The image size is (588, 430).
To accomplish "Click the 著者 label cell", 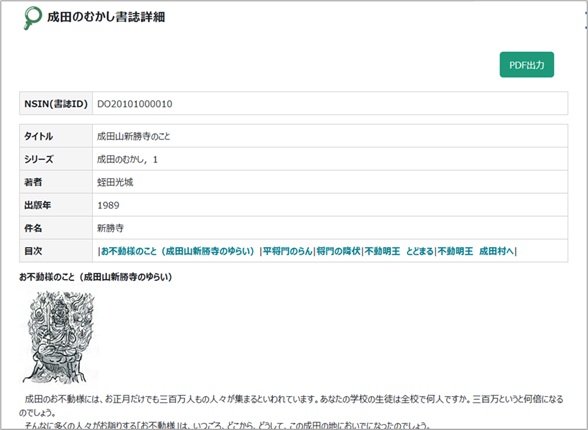I will (x=56, y=182).
